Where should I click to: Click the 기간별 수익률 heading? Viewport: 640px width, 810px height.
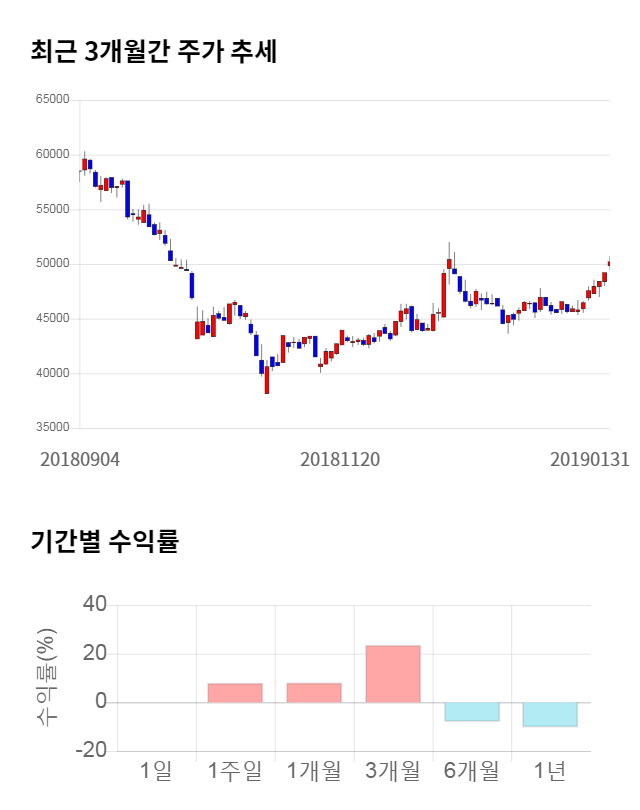pyautogui.click(x=104, y=543)
